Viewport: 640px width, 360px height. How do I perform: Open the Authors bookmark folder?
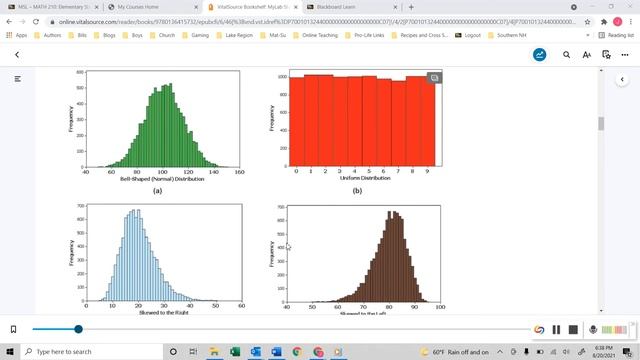point(48,36)
